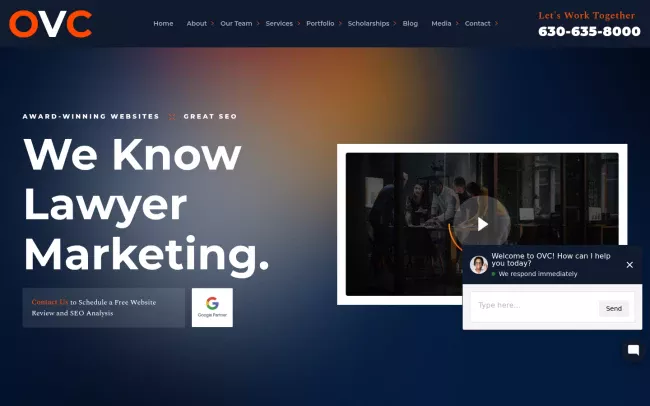This screenshot has height=406, width=650.
Task: Play the hero video
Action: [x=482, y=224]
